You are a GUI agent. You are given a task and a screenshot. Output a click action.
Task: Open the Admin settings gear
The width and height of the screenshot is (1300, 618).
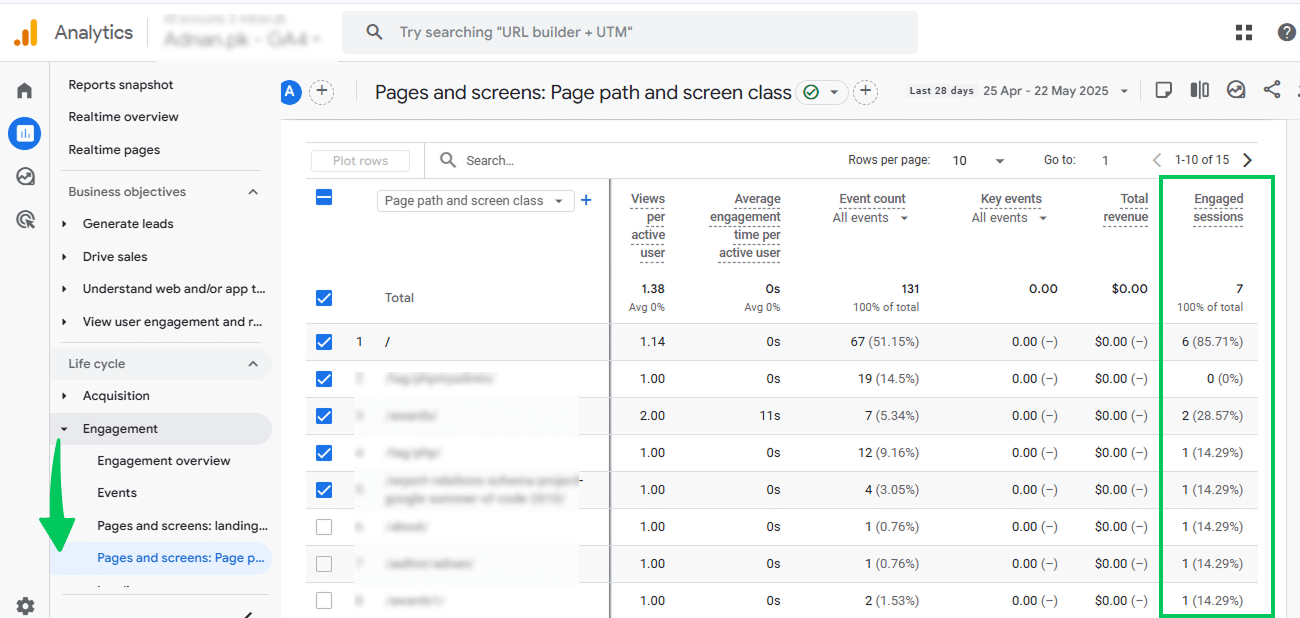(25, 606)
